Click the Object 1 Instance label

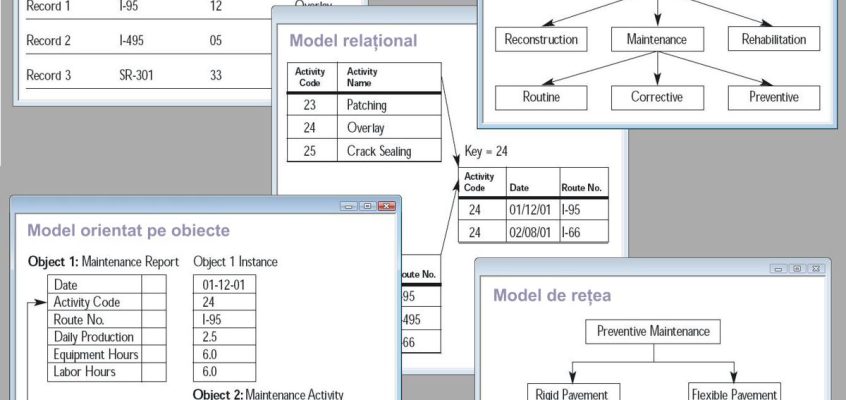click(x=235, y=262)
